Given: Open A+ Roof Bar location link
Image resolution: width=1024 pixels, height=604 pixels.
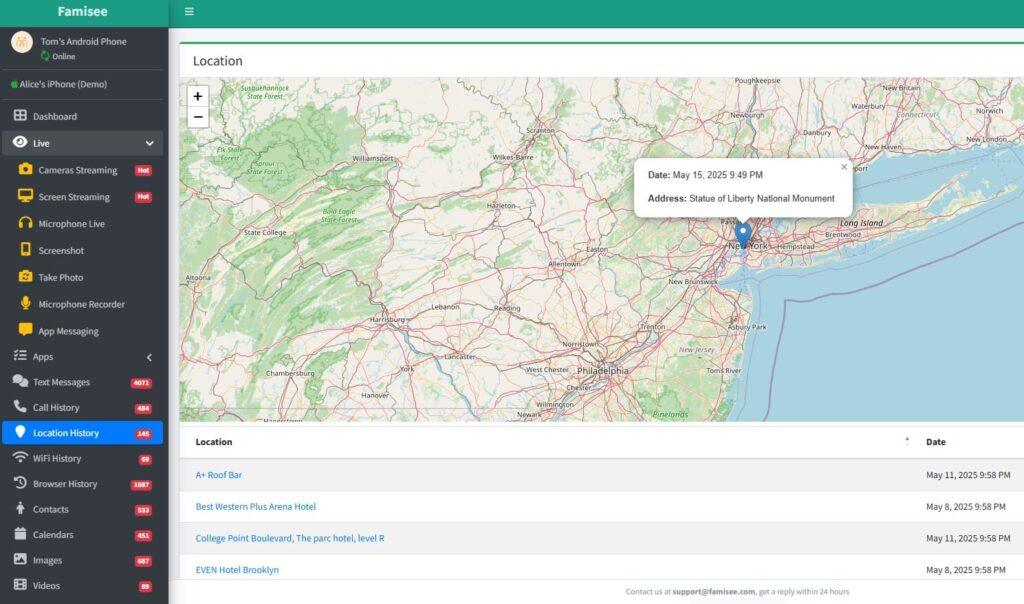Looking at the screenshot, I should 218,475.
